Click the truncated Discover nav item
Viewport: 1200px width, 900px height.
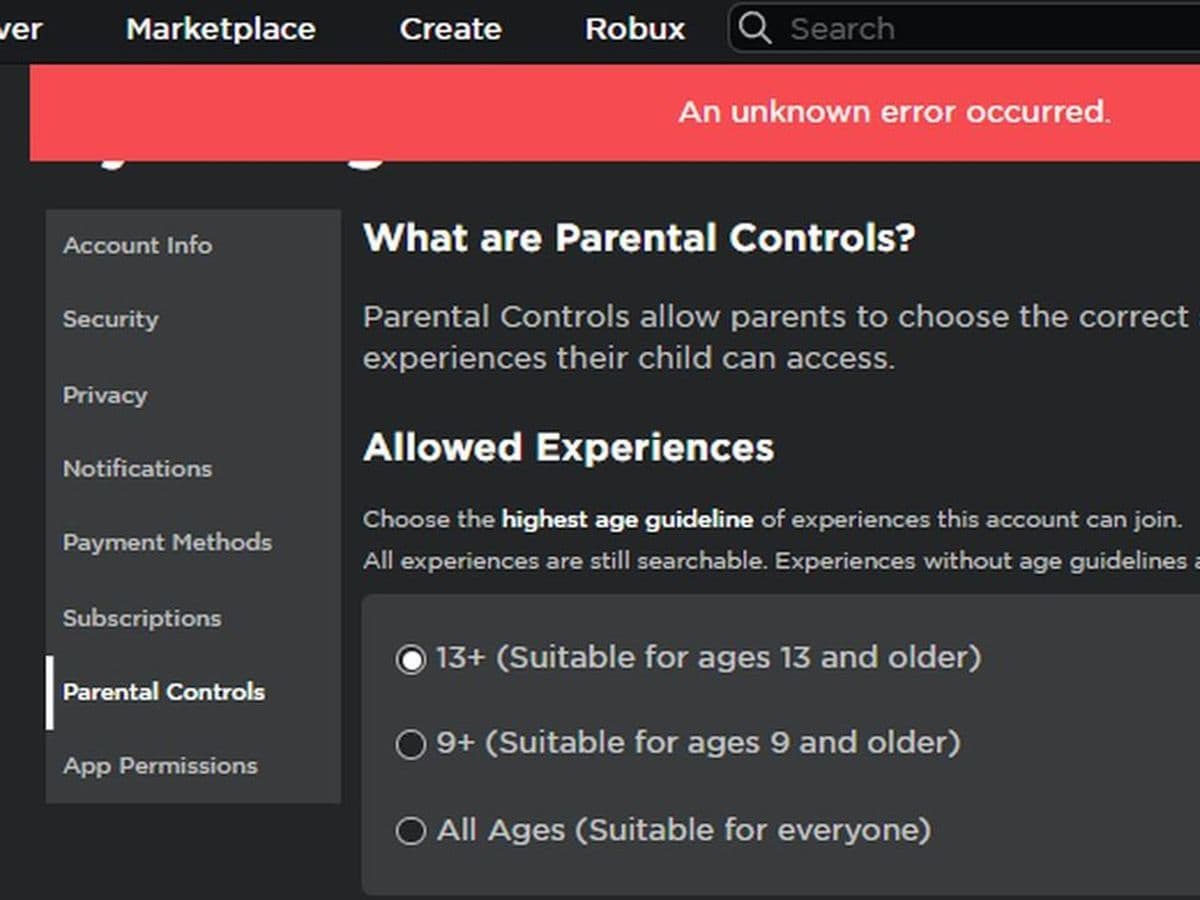click(20, 29)
